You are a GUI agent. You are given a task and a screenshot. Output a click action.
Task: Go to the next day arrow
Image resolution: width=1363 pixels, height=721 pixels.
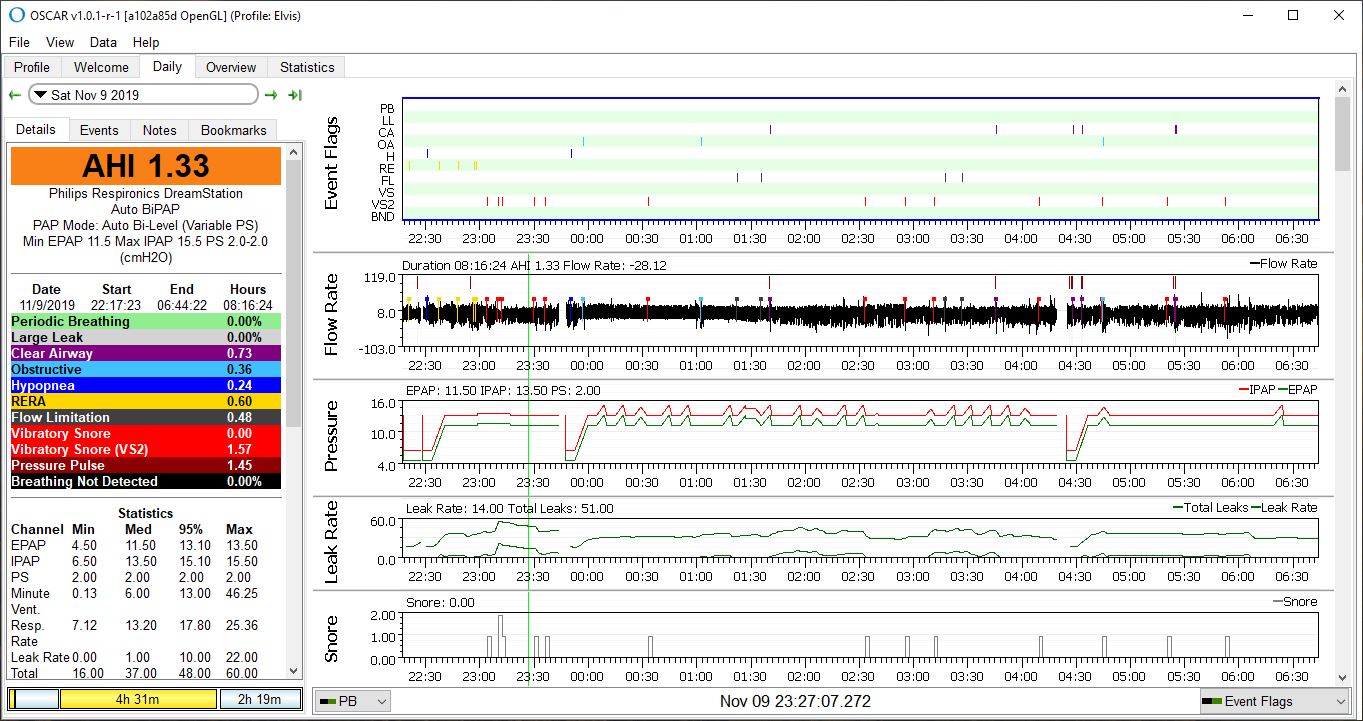271,95
